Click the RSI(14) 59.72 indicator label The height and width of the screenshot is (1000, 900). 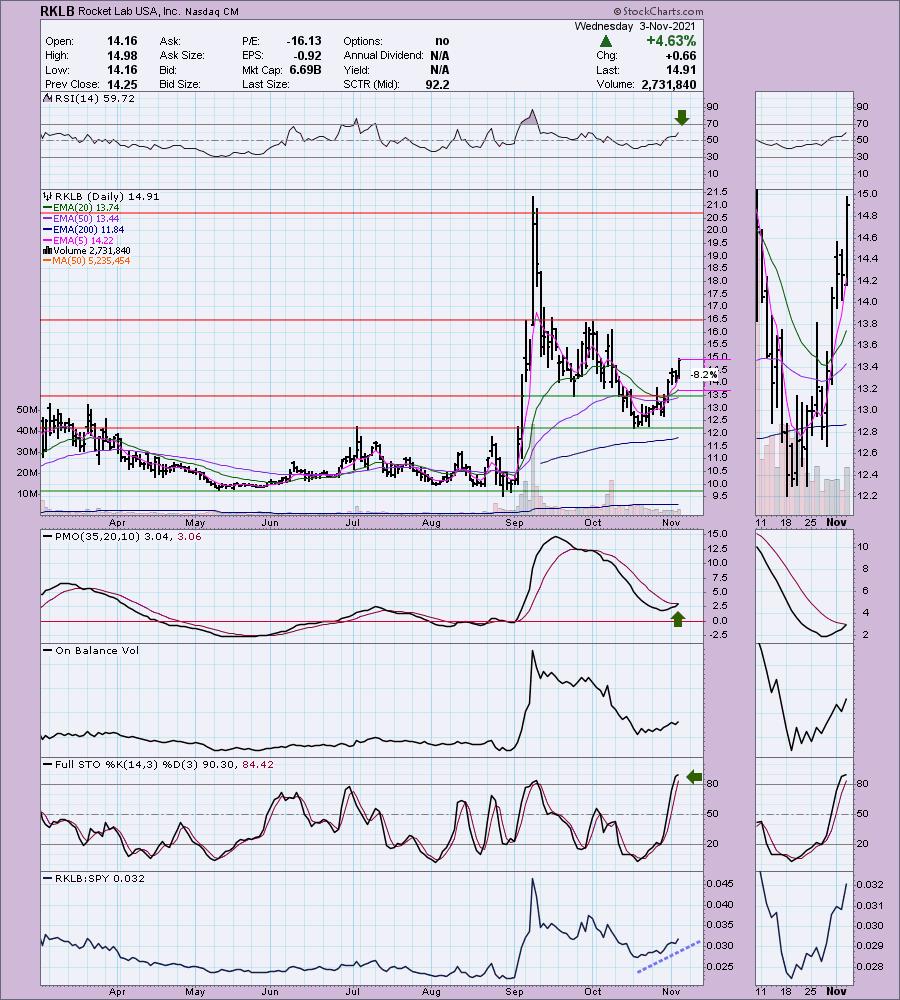[95, 98]
